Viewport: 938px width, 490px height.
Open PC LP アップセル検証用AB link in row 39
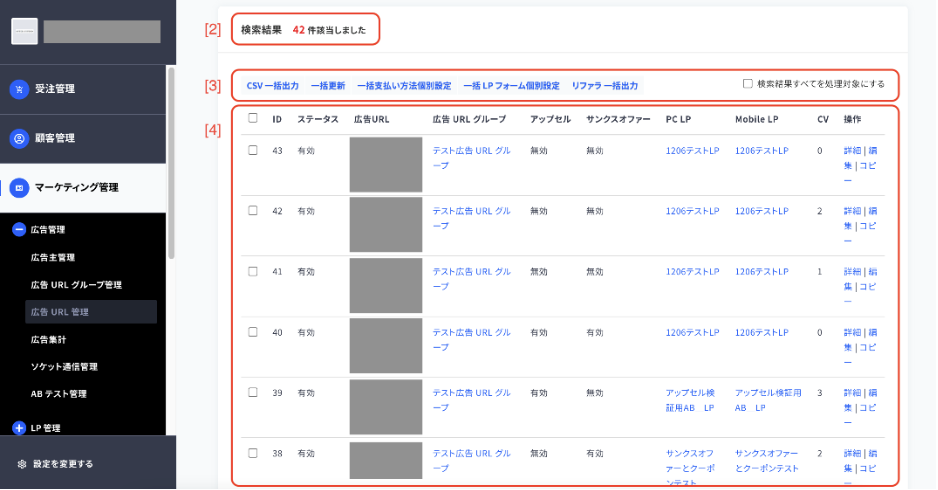click(690, 400)
